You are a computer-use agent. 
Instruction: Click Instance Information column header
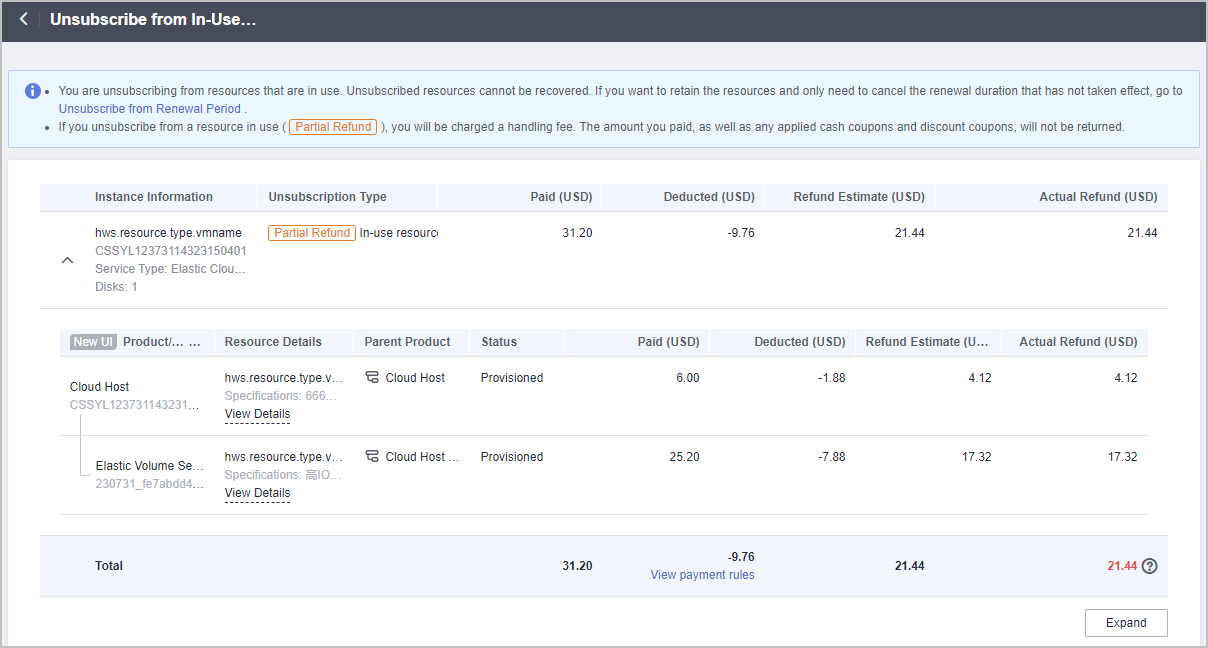(154, 197)
